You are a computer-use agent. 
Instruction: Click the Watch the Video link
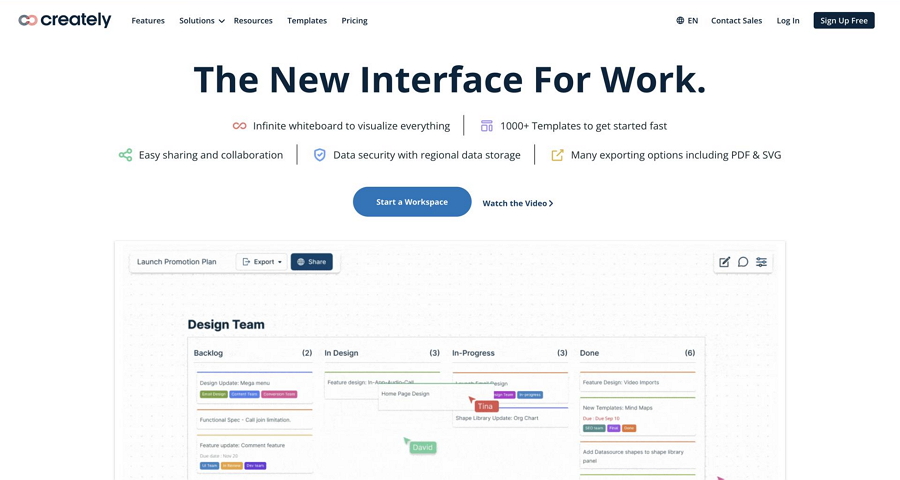click(x=517, y=203)
